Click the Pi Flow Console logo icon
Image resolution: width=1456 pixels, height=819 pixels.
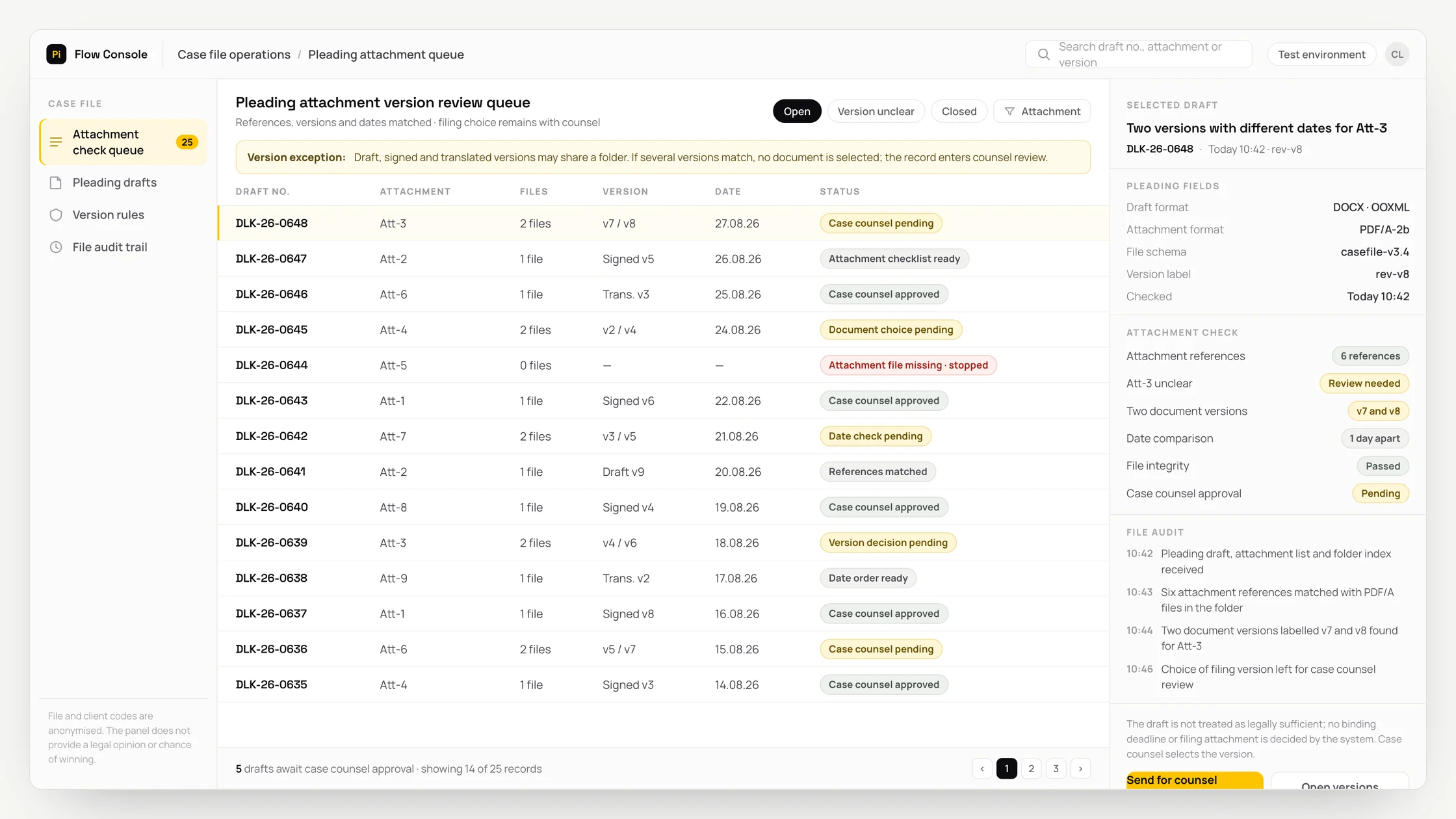click(x=57, y=54)
